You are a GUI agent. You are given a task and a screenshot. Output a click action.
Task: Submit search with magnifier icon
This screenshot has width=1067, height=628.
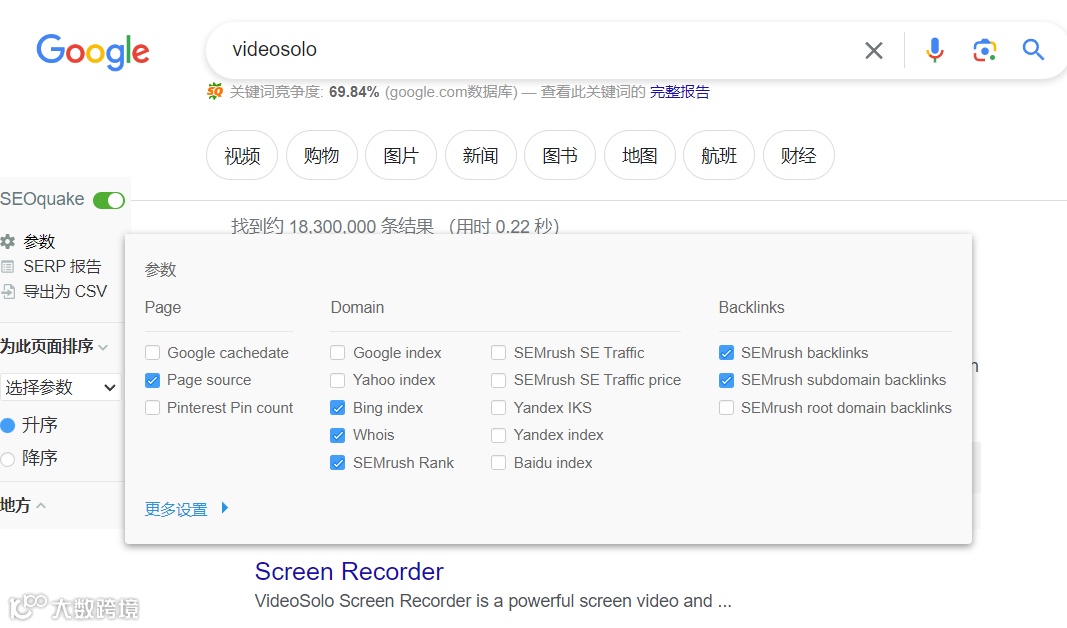pyautogui.click(x=1033, y=49)
